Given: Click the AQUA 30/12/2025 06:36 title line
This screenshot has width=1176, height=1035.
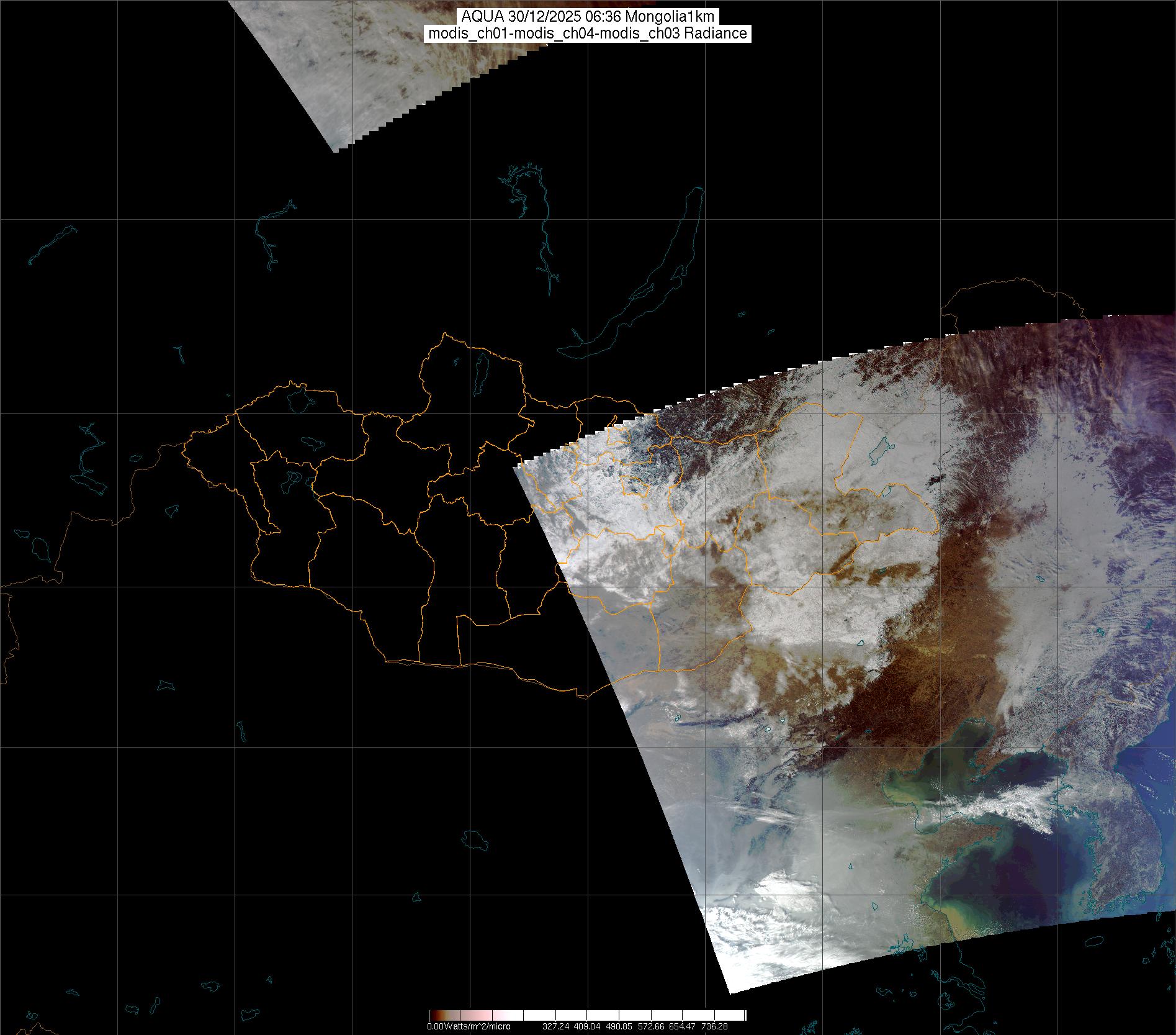Looking at the screenshot, I should (588, 16).
